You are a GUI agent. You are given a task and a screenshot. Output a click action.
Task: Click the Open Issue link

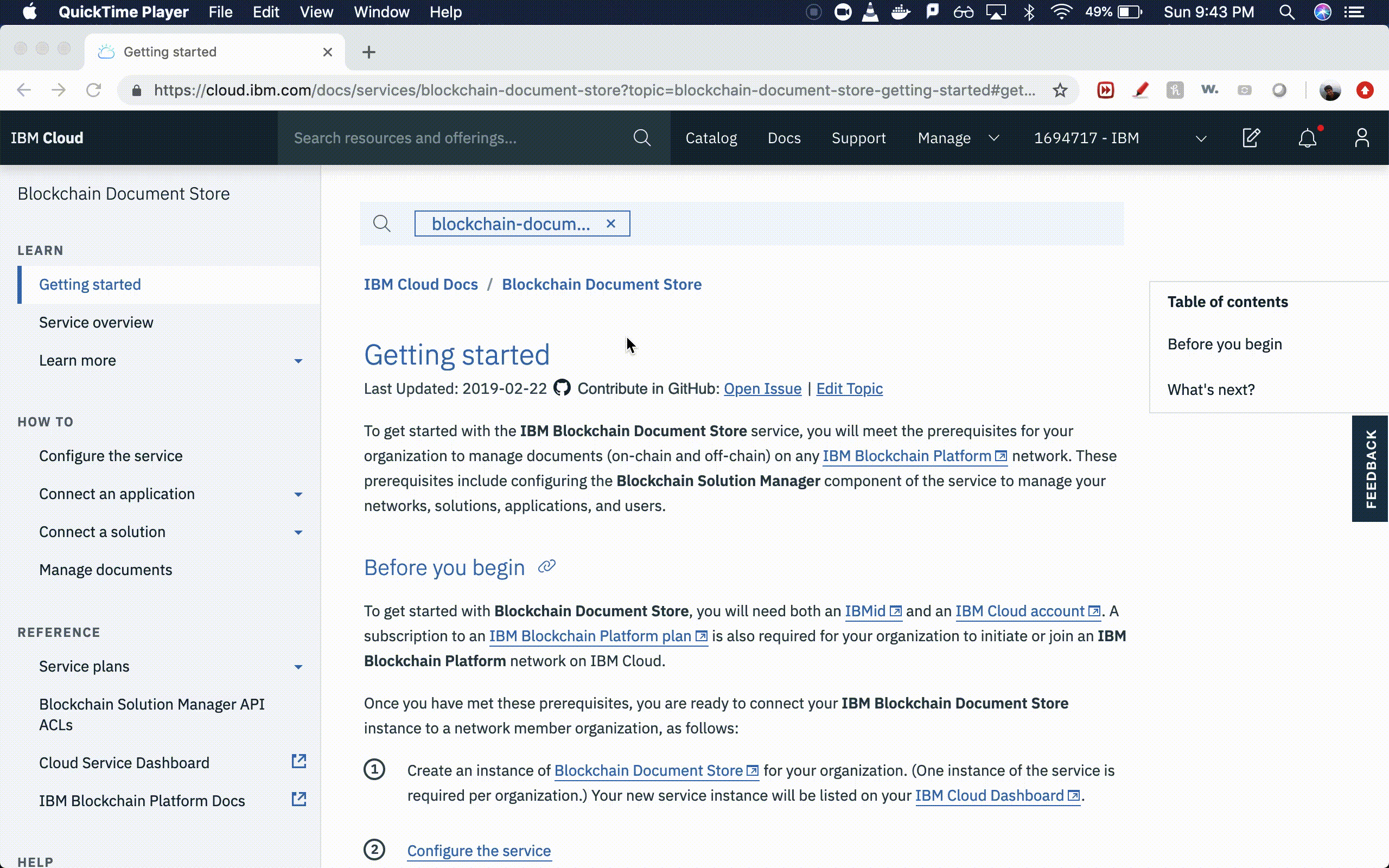tap(762, 388)
